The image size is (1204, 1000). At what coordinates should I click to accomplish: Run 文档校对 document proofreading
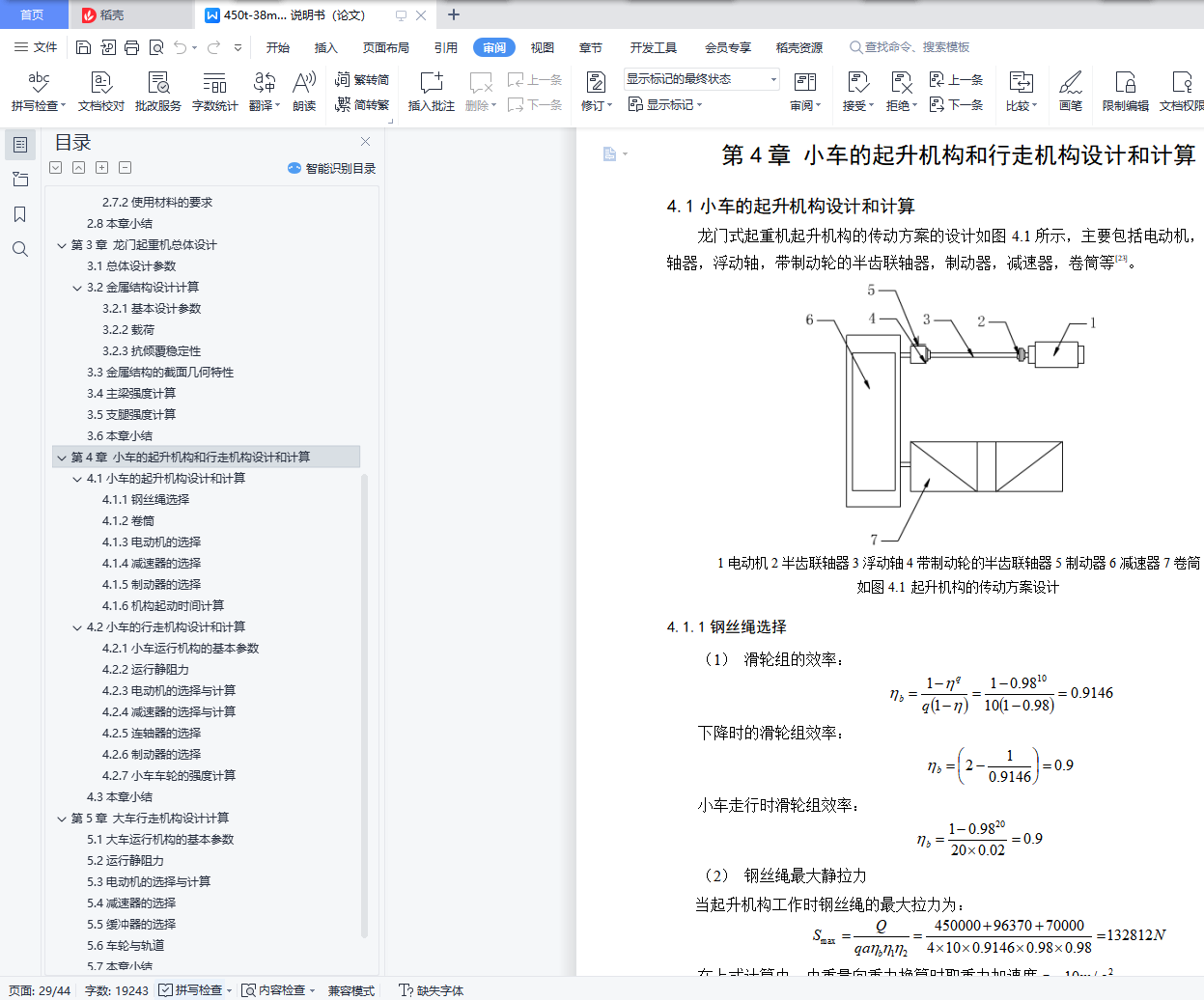(x=101, y=92)
